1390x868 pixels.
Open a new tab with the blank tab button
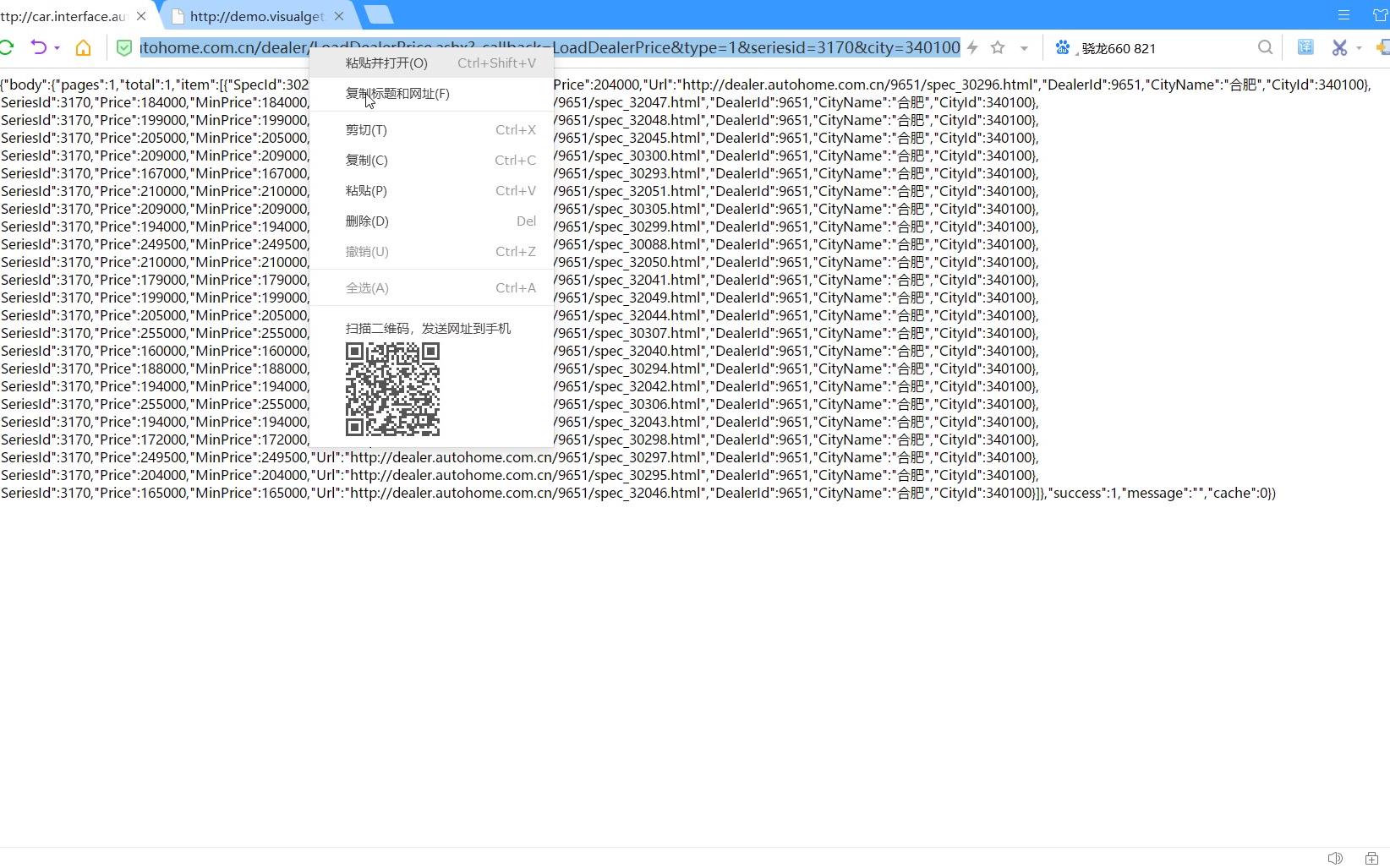pyautogui.click(x=379, y=15)
